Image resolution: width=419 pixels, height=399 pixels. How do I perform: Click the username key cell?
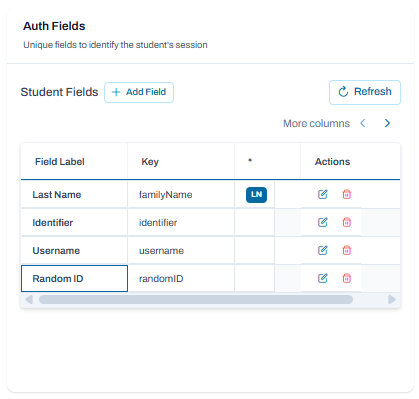(x=181, y=251)
